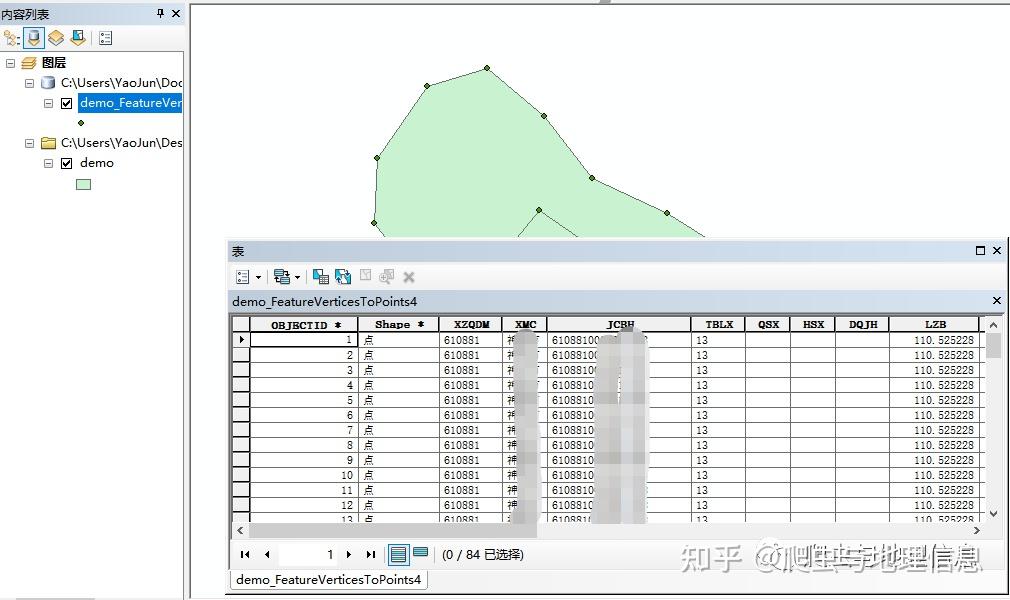Collapse the C:\Users\YaoJun geodatabase node
Screen dimensions: 1010x600
click(30, 82)
